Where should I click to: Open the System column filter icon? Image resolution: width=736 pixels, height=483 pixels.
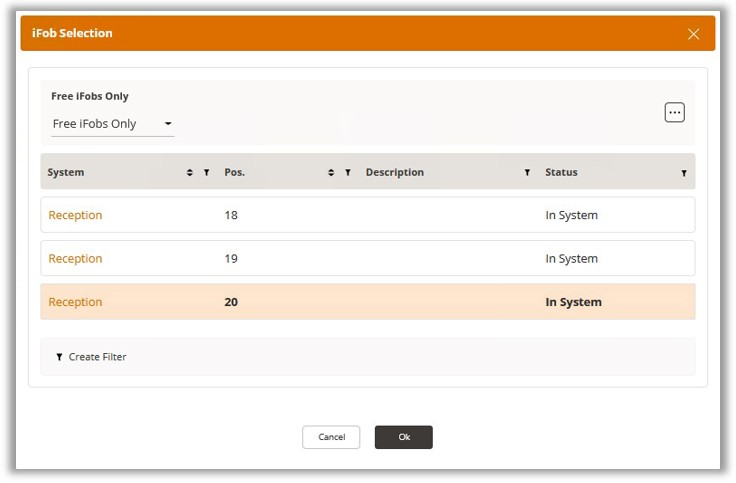(x=206, y=173)
